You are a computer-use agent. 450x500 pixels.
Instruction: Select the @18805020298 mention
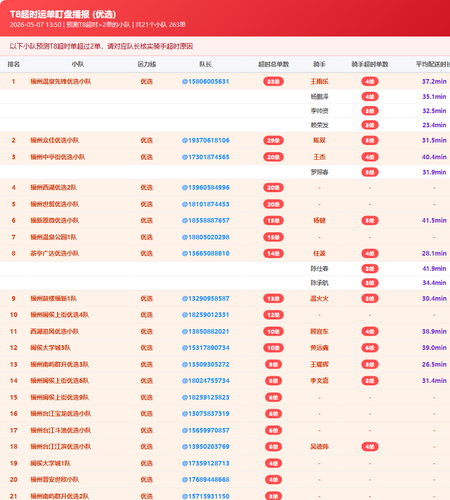point(206,237)
